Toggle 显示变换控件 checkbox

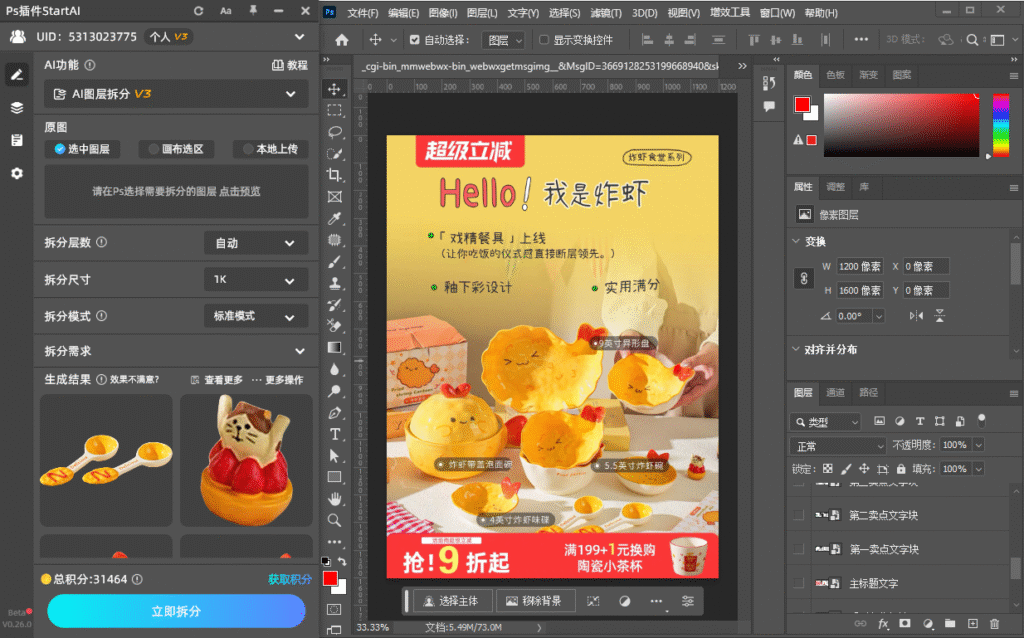click(x=543, y=40)
